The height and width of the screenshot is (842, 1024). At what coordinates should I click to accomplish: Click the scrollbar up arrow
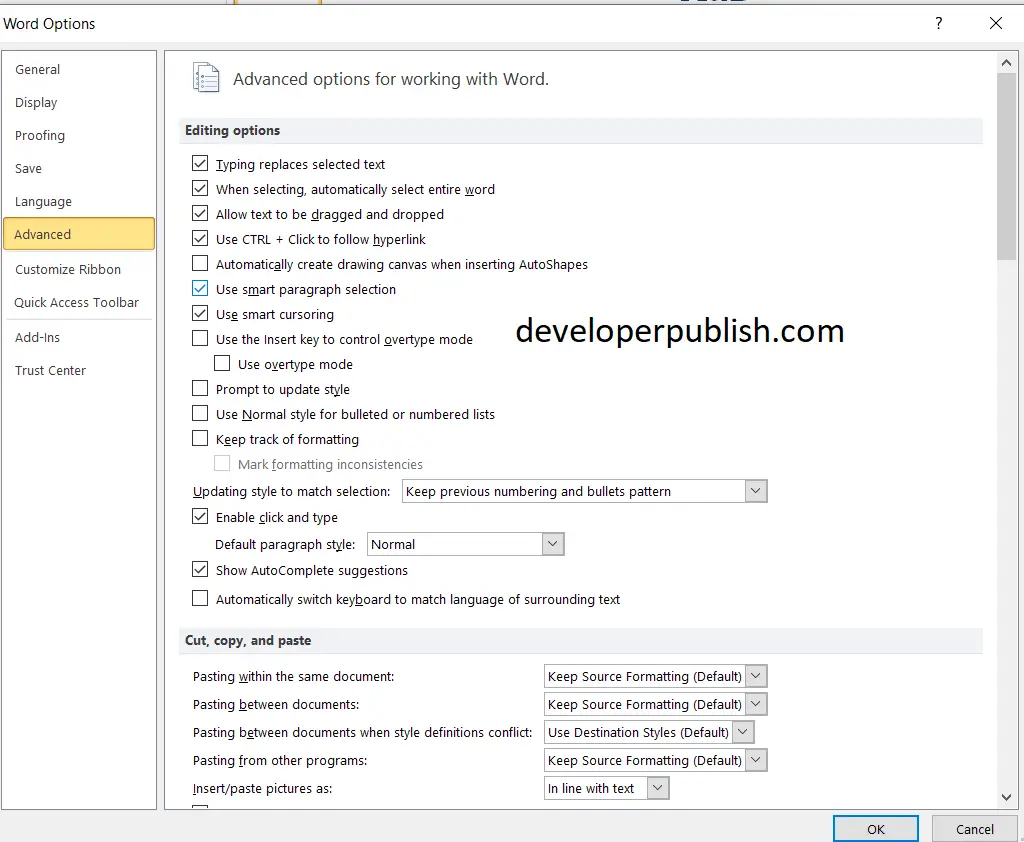coord(1006,63)
